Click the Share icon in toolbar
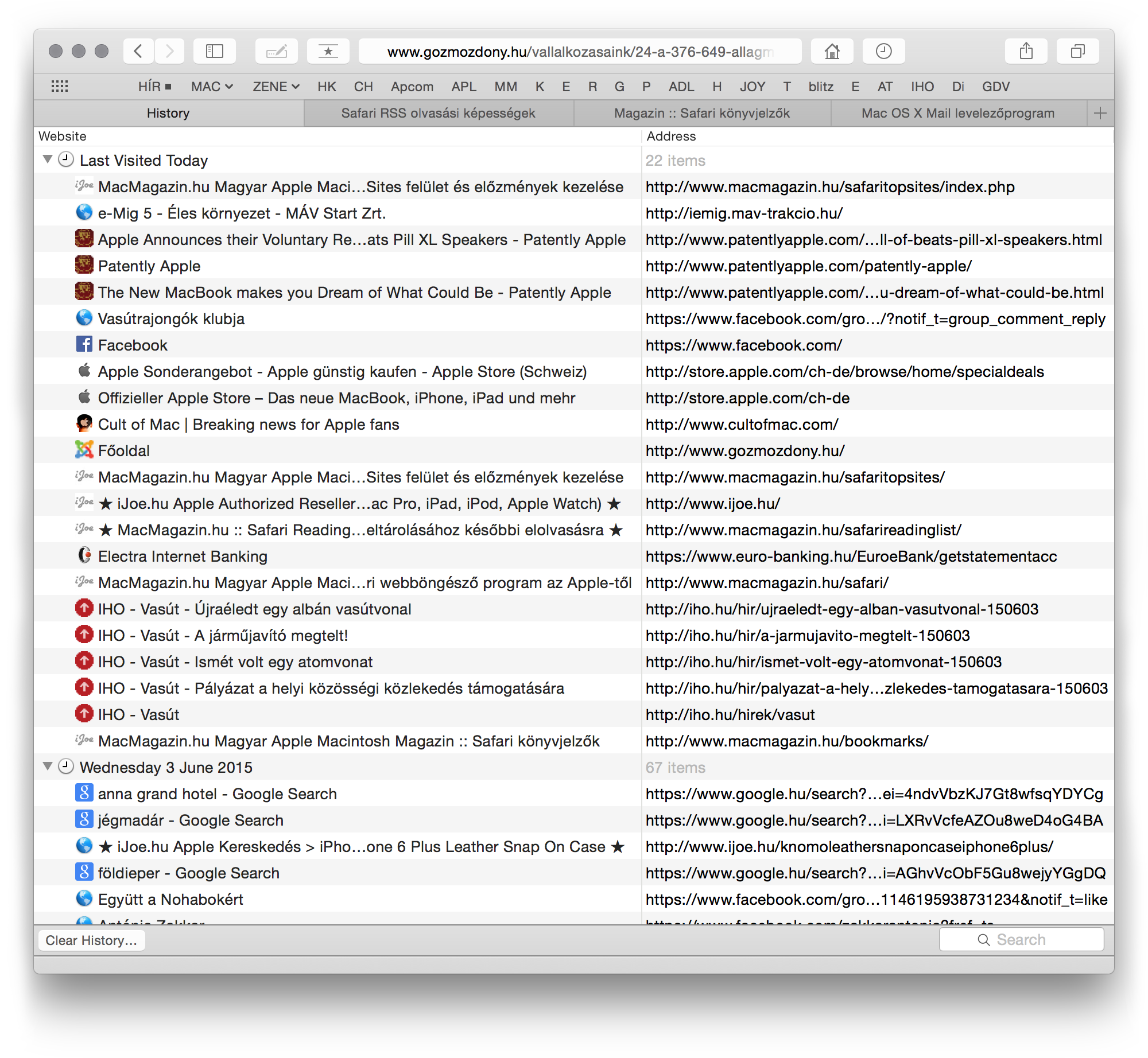1148x1058 pixels. point(1026,52)
